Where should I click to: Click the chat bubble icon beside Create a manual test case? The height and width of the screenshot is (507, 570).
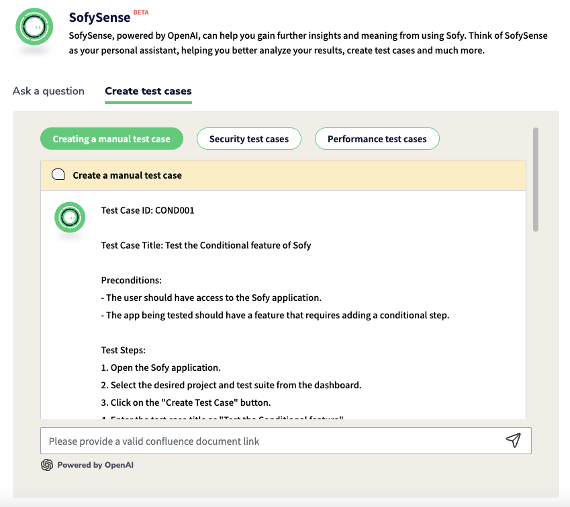58,175
